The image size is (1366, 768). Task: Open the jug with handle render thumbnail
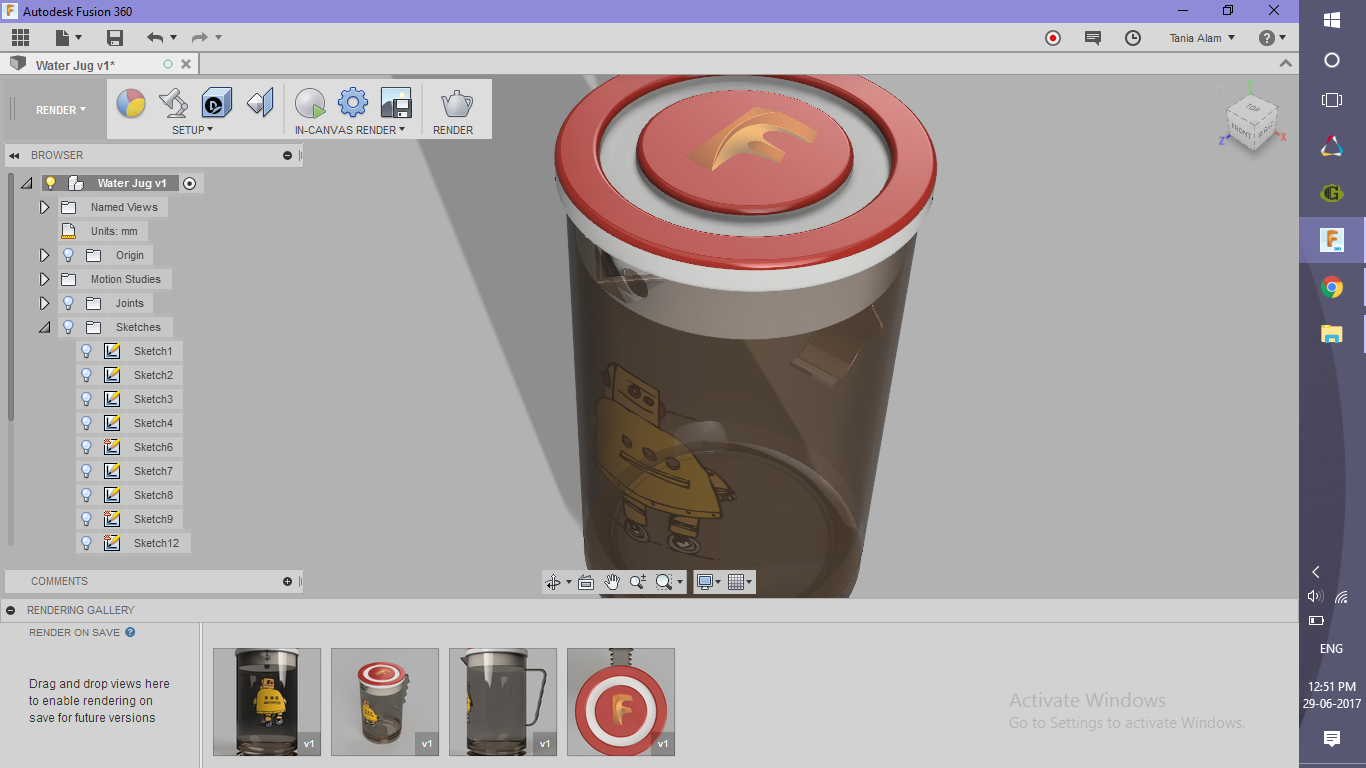503,702
